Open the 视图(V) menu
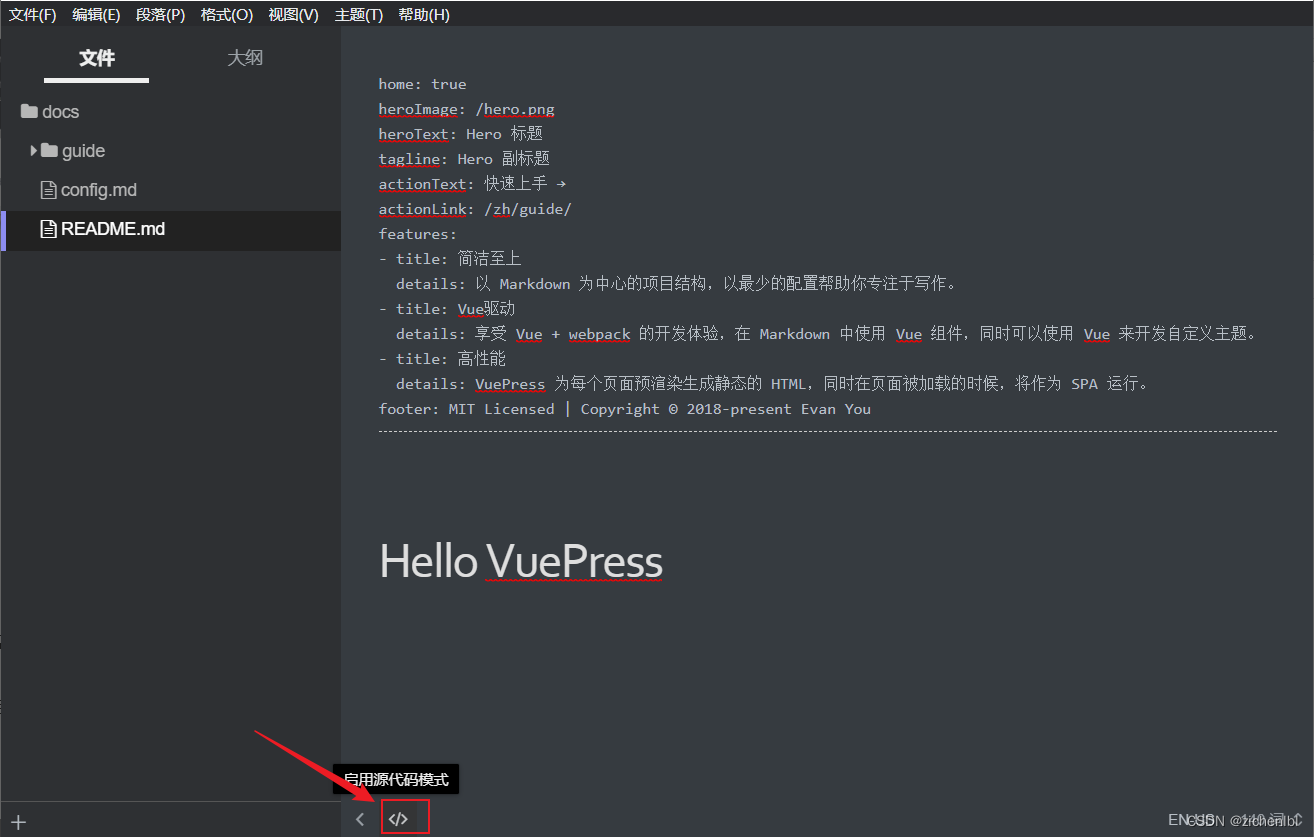The height and width of the screenshot is (837, 1314). 293,15
